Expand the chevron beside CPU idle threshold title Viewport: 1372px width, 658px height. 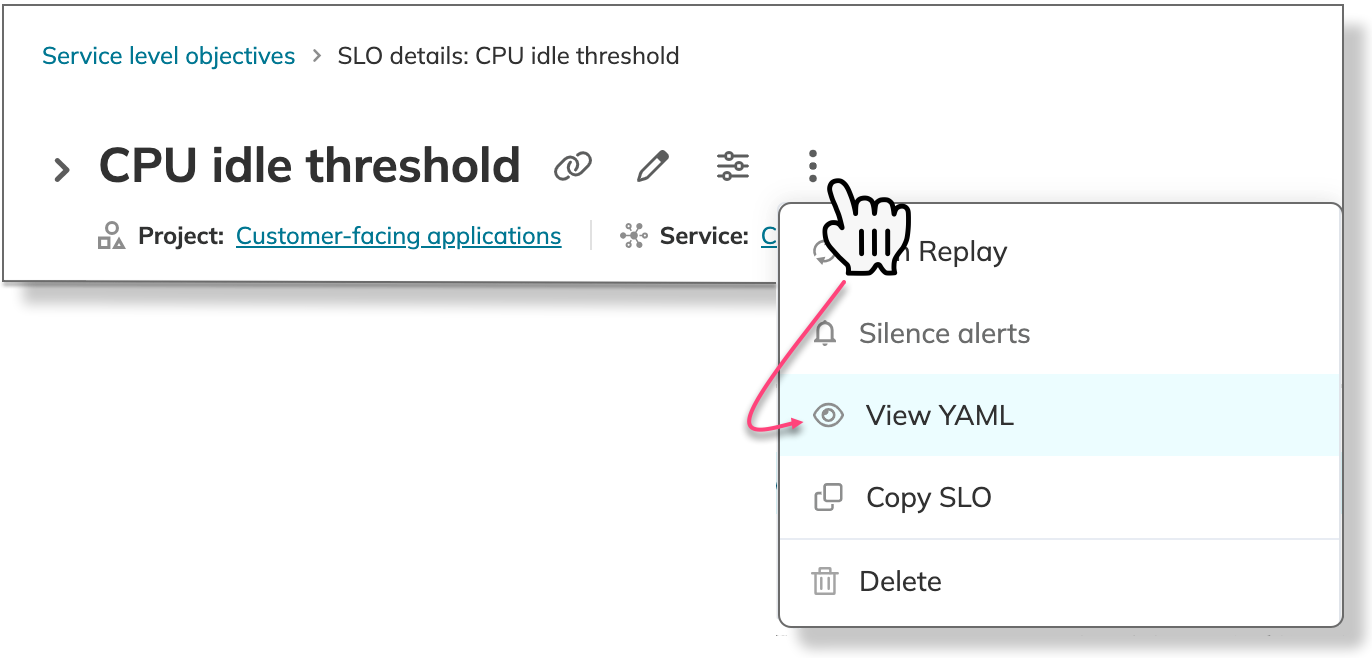tap(62, 170)
